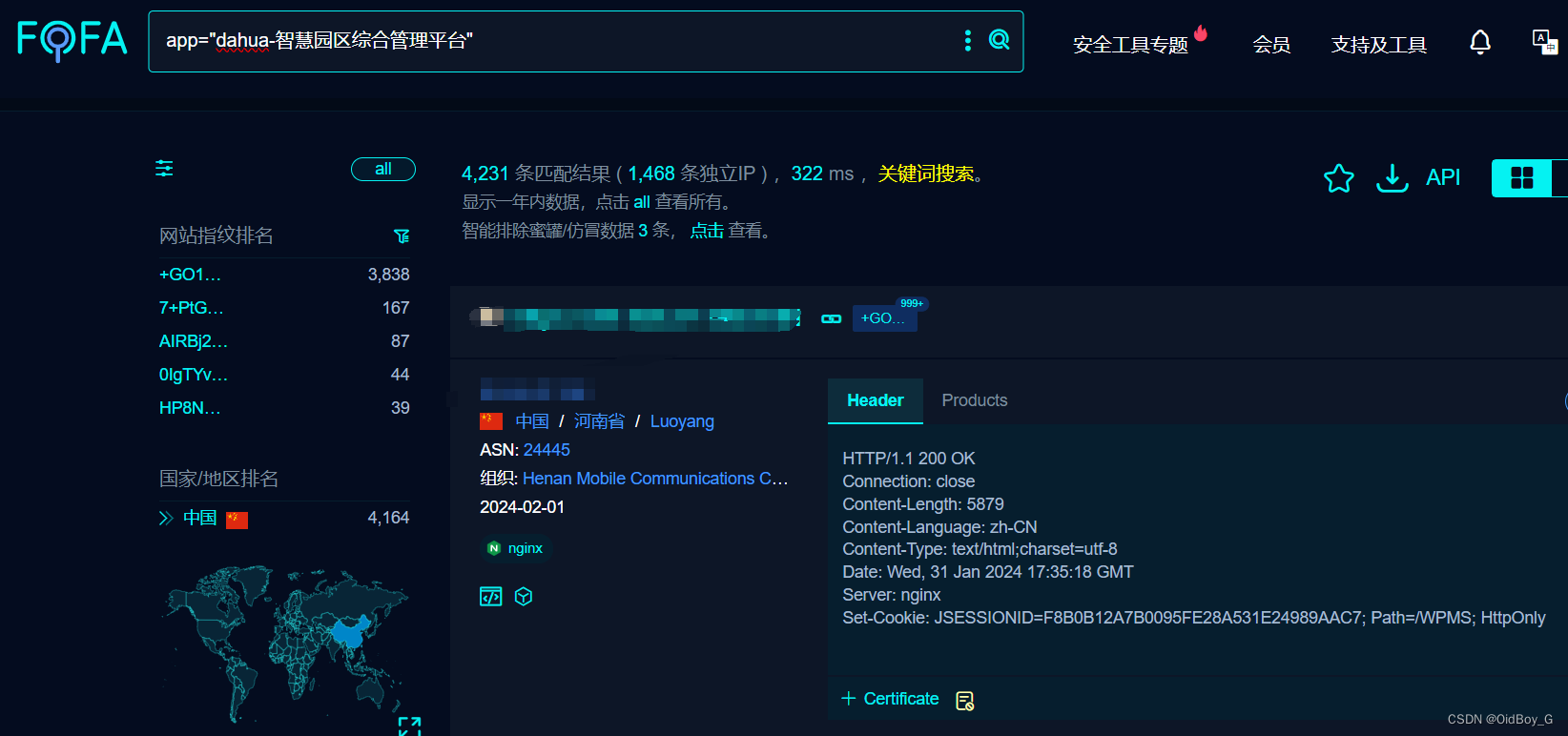Screen dimensions: 1568x736
Task: Open the notifications bell
Action: 1480,42
